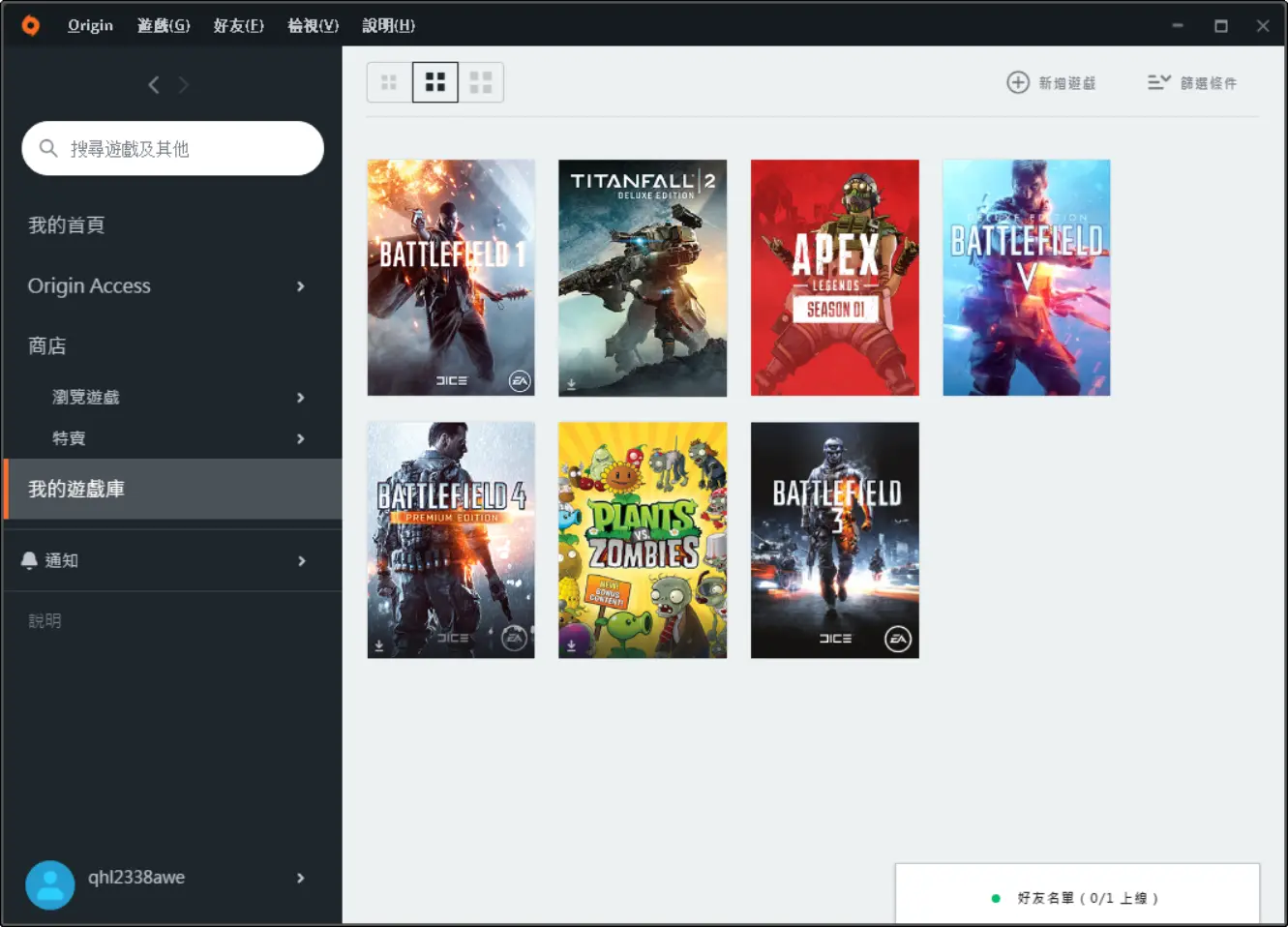The width and height of the screenshot is (1288, 927).
Task: Open the Plants vs Zombies tile
Action: [x=643, y=540]
